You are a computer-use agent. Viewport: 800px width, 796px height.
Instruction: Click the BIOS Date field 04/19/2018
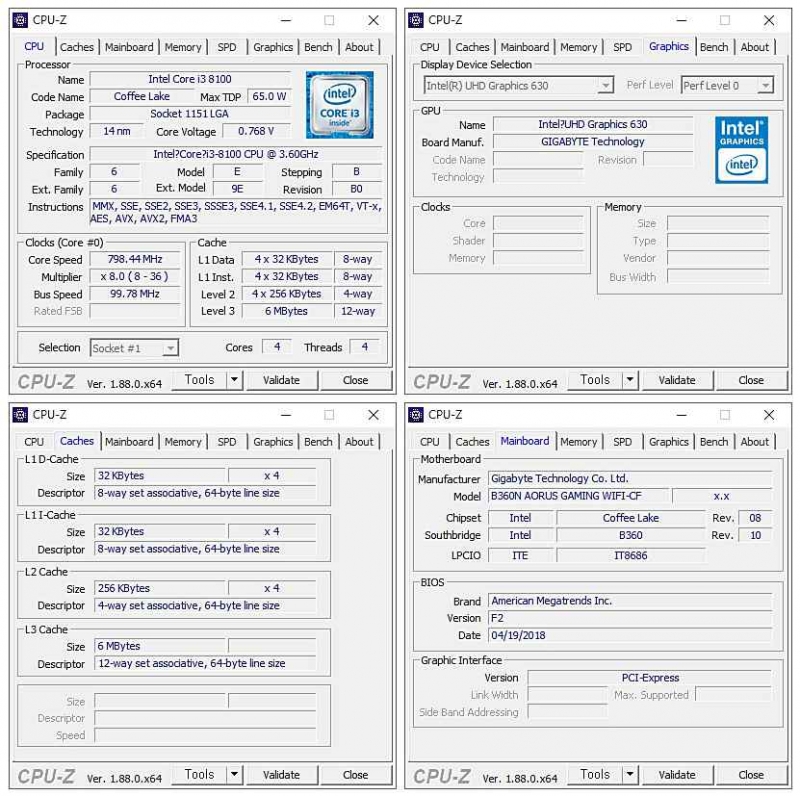[x=630, y=635]
